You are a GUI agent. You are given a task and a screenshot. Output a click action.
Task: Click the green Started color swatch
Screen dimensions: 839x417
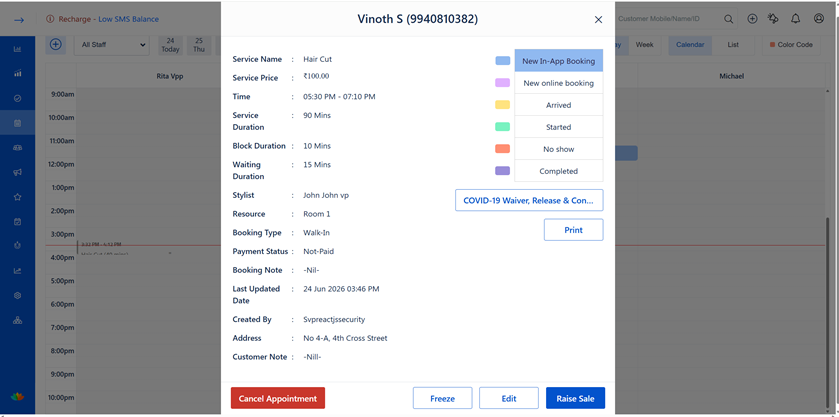click(x=502, y=127)
